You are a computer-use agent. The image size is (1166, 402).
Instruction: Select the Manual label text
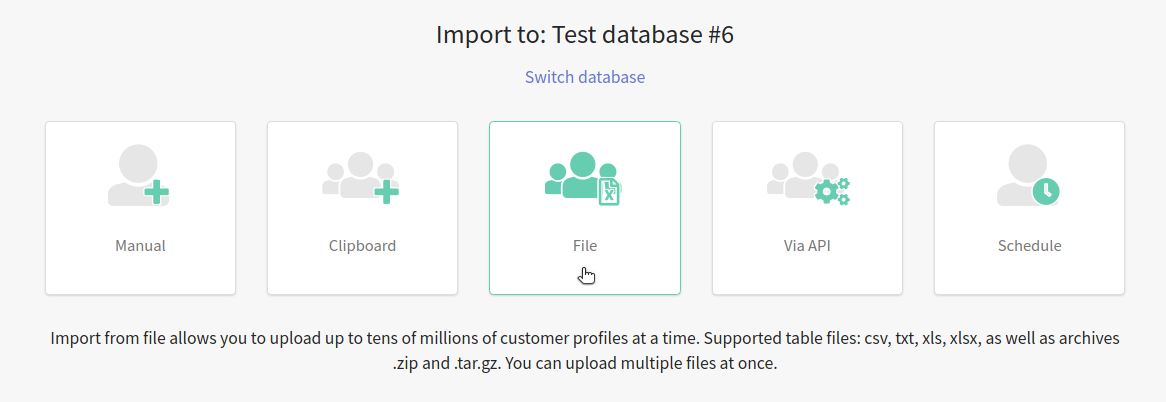[x=140, y=246]
